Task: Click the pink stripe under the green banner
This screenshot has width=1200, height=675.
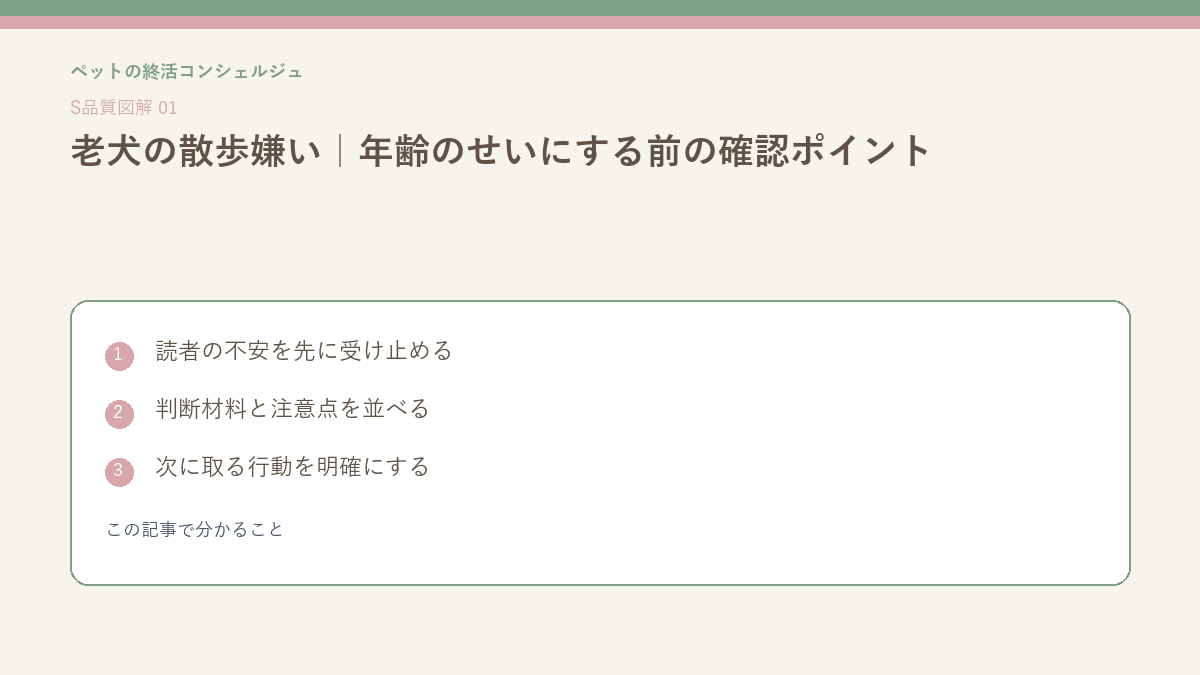Action: coord(600,22)
